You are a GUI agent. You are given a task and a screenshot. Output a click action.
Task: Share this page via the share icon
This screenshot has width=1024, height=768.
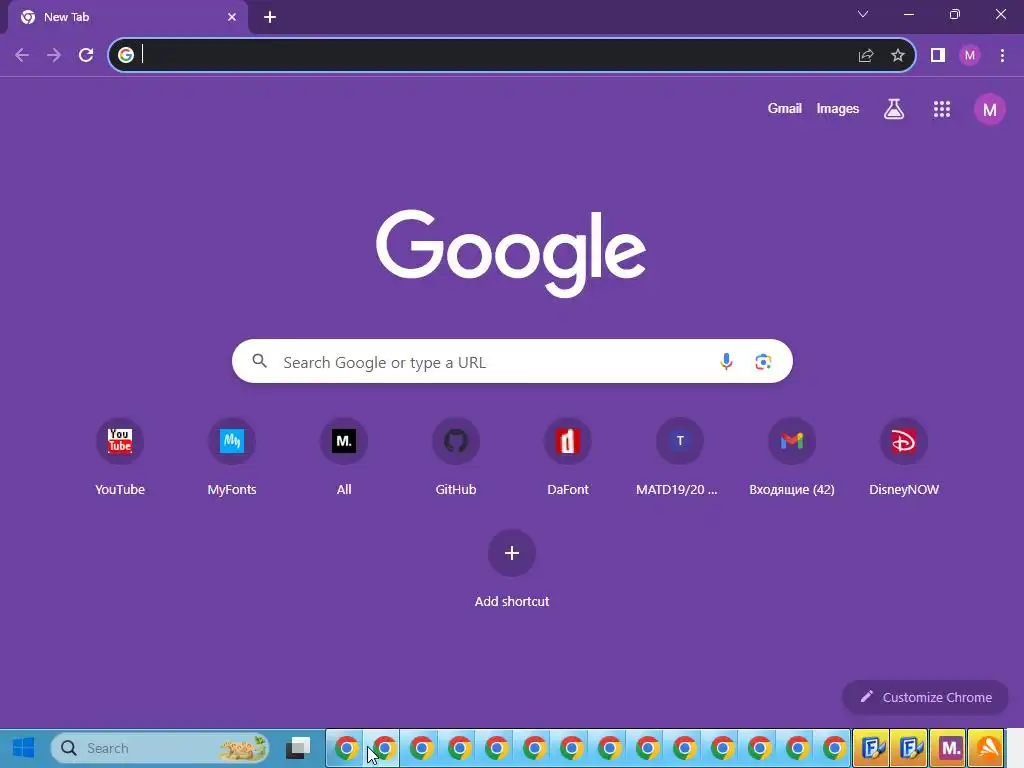pyautogui.click(x=866, y=56)
